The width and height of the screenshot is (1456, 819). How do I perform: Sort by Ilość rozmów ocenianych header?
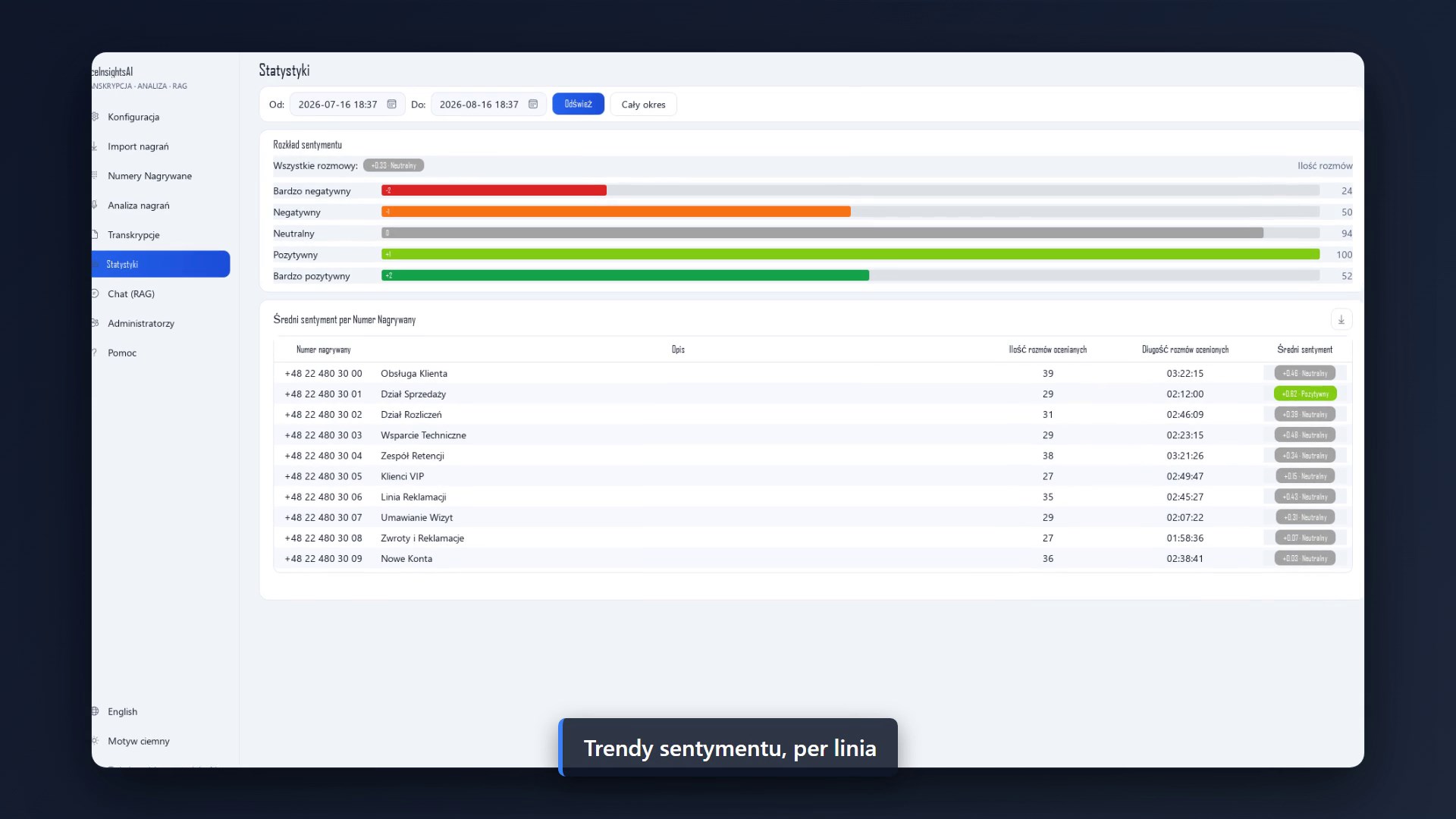(x=1047, y=350)
